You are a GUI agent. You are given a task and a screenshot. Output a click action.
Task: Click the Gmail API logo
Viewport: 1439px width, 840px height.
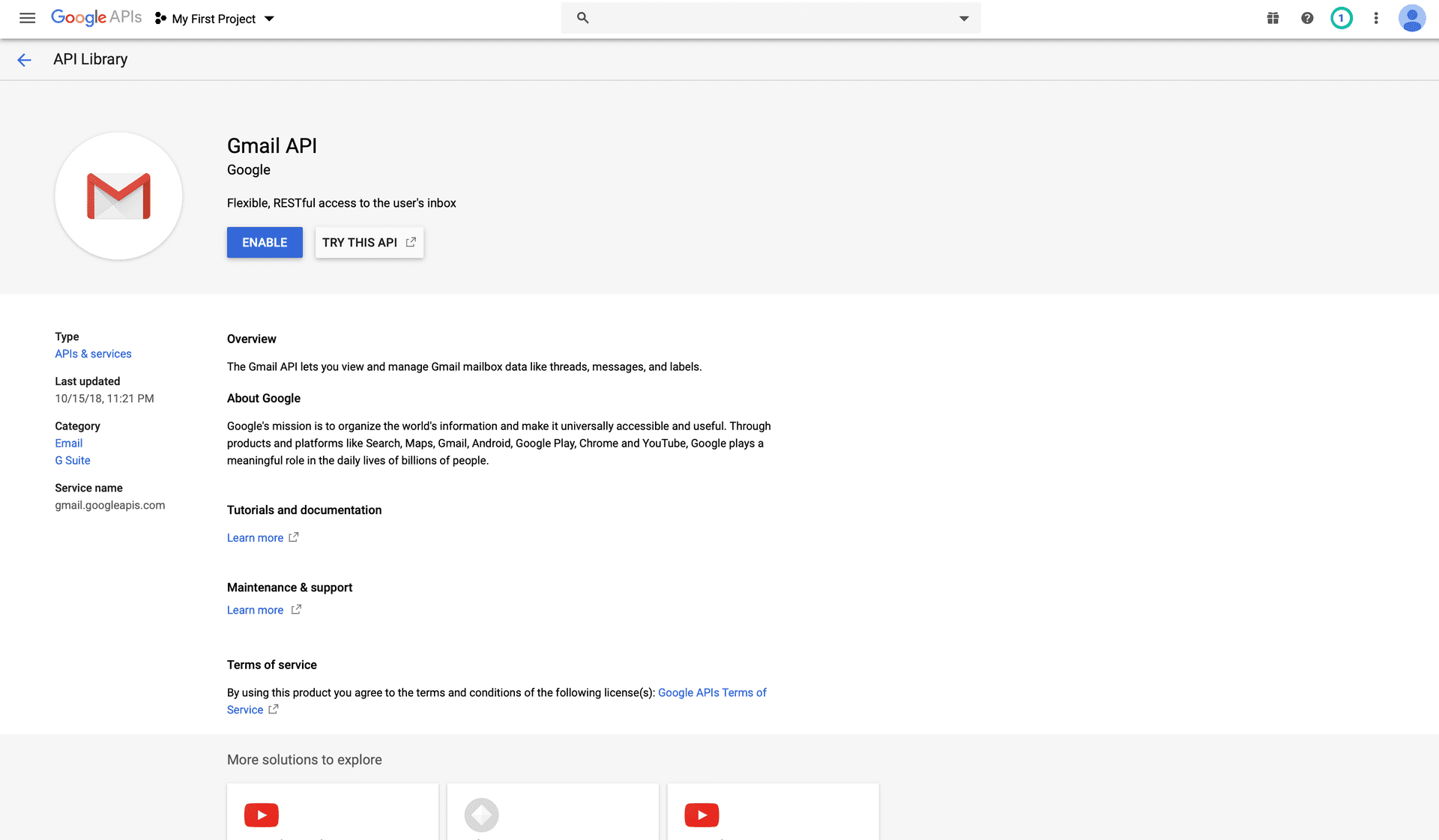[118, 196]
